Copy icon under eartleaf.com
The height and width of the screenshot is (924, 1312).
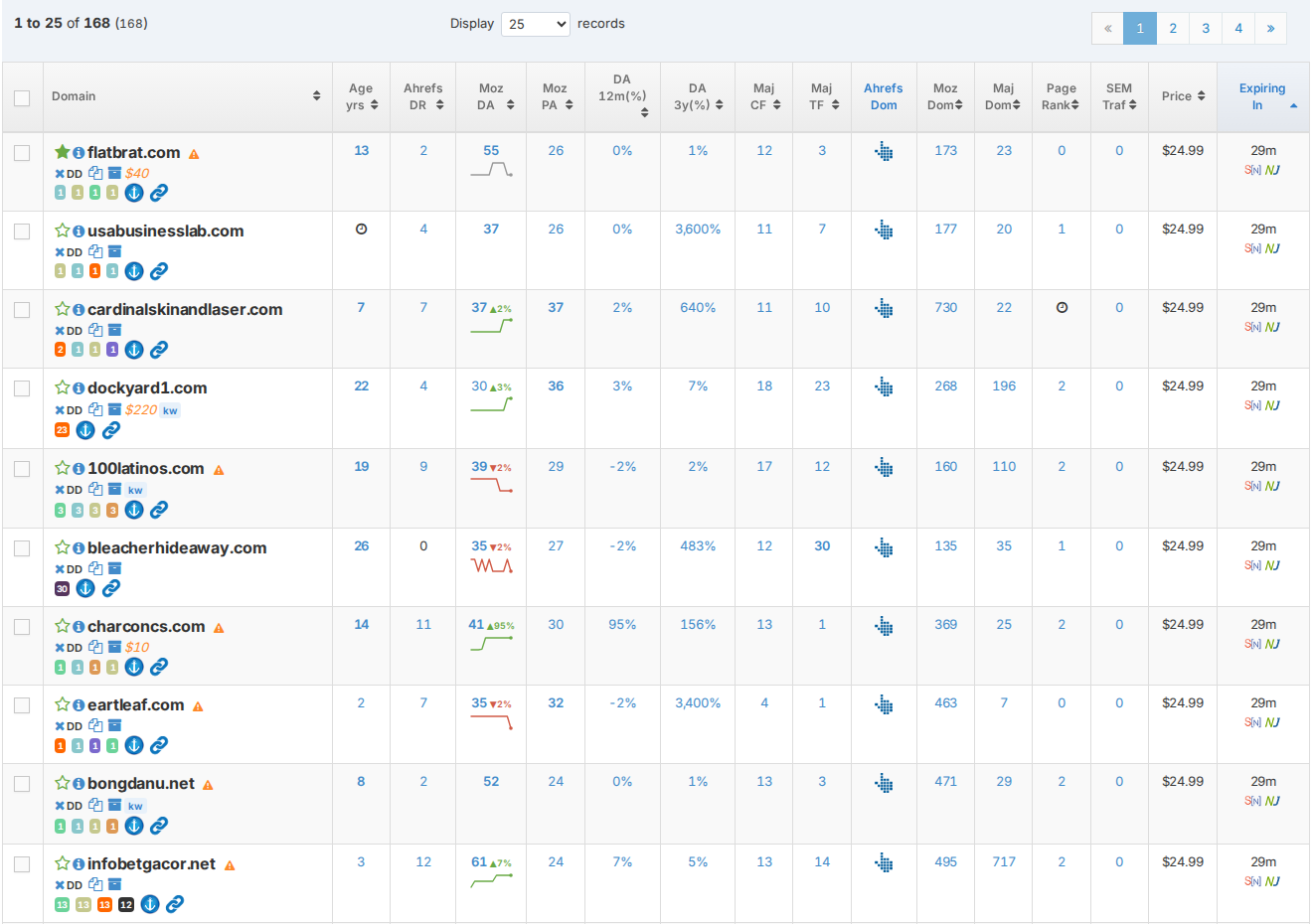(x=95, y=725)
